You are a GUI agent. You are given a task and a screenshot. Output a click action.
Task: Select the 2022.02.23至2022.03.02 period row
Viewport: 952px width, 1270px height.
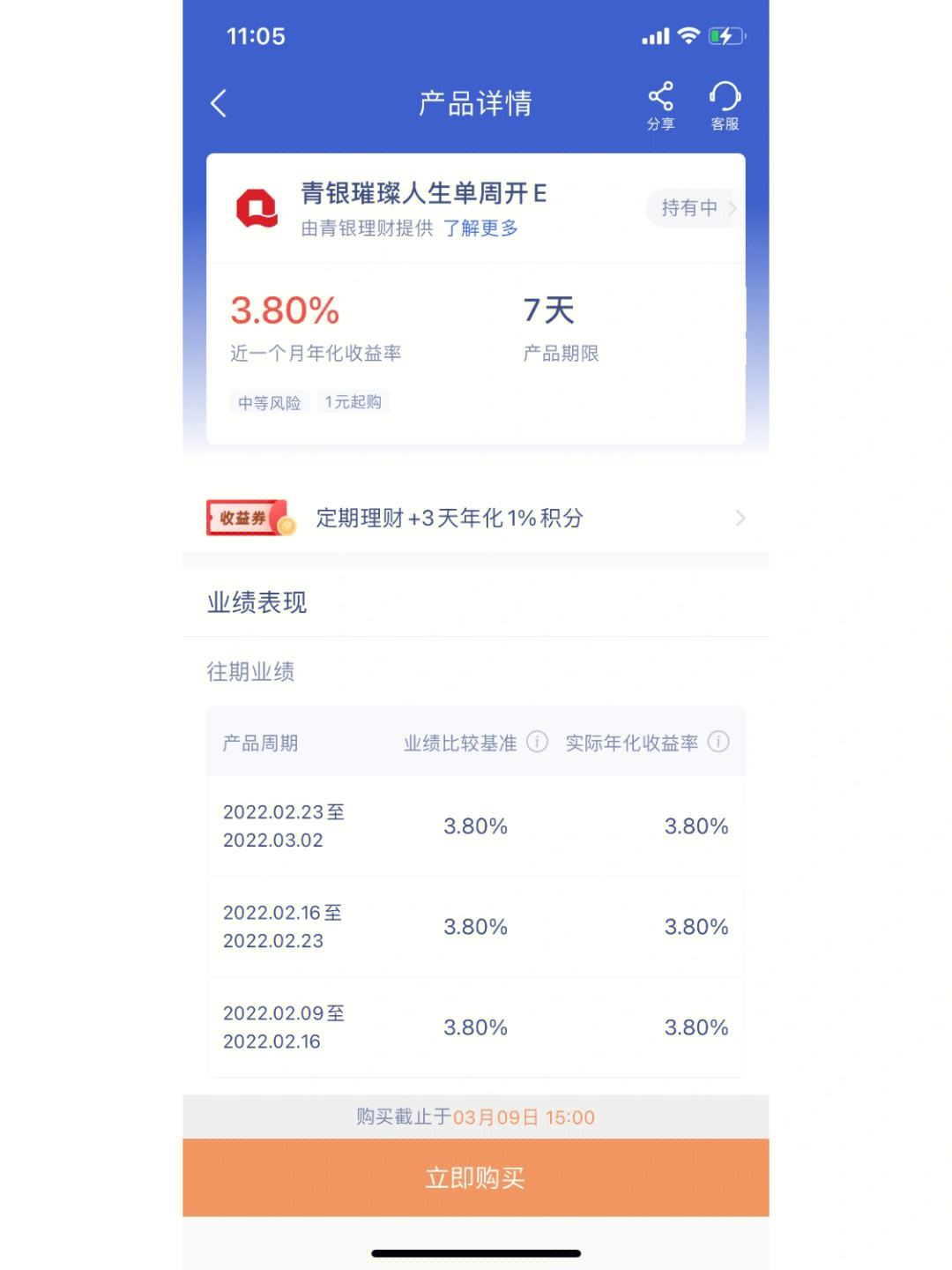[475, 826]
